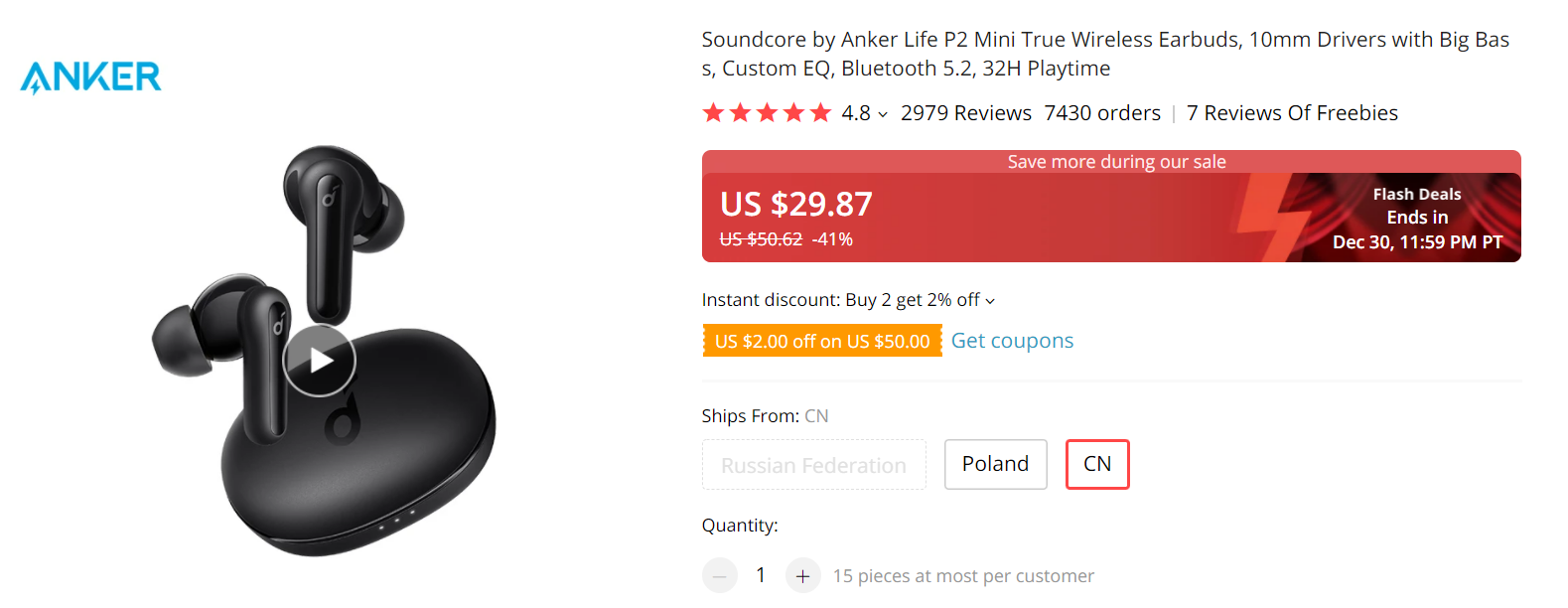
Task: Click the Anker brand logo
Action: pos(89,75)
